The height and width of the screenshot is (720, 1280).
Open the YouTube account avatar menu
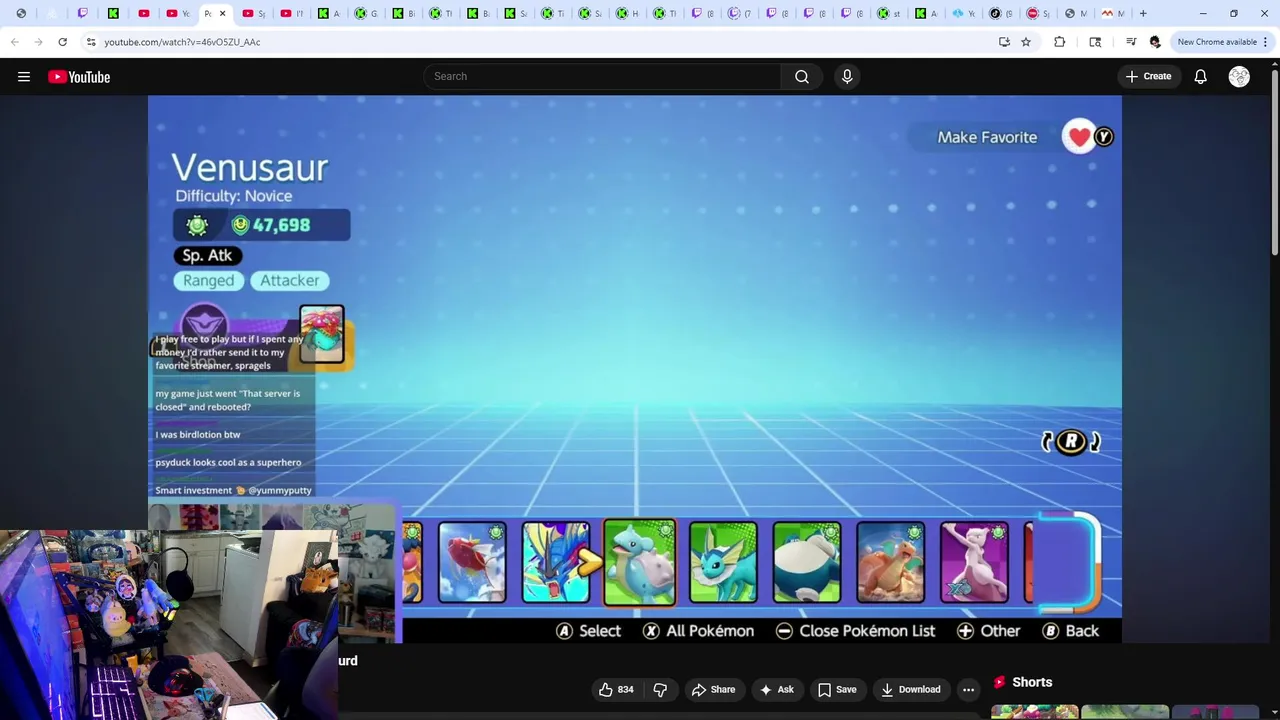(x=1239, y=77)
